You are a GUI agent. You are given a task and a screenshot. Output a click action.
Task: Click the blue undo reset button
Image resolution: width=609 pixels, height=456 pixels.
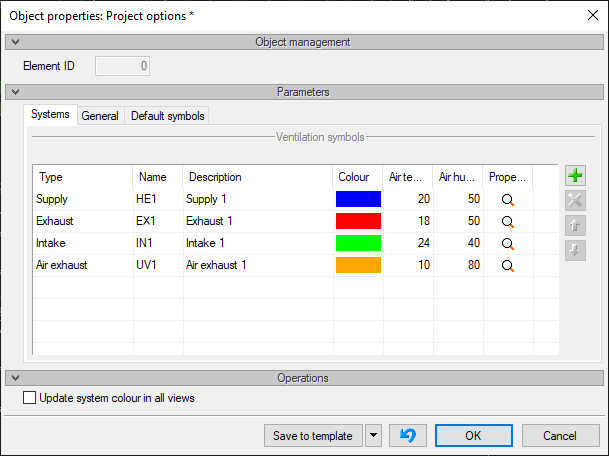click(x=408, y=435)
